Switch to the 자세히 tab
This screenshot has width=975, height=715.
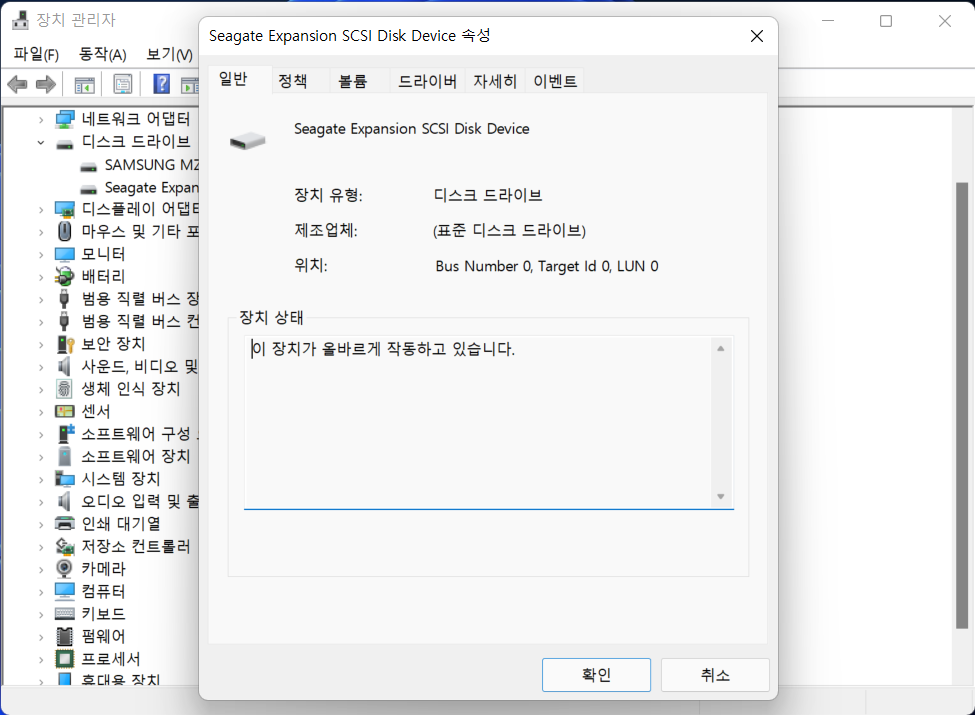tap(495, 81)
